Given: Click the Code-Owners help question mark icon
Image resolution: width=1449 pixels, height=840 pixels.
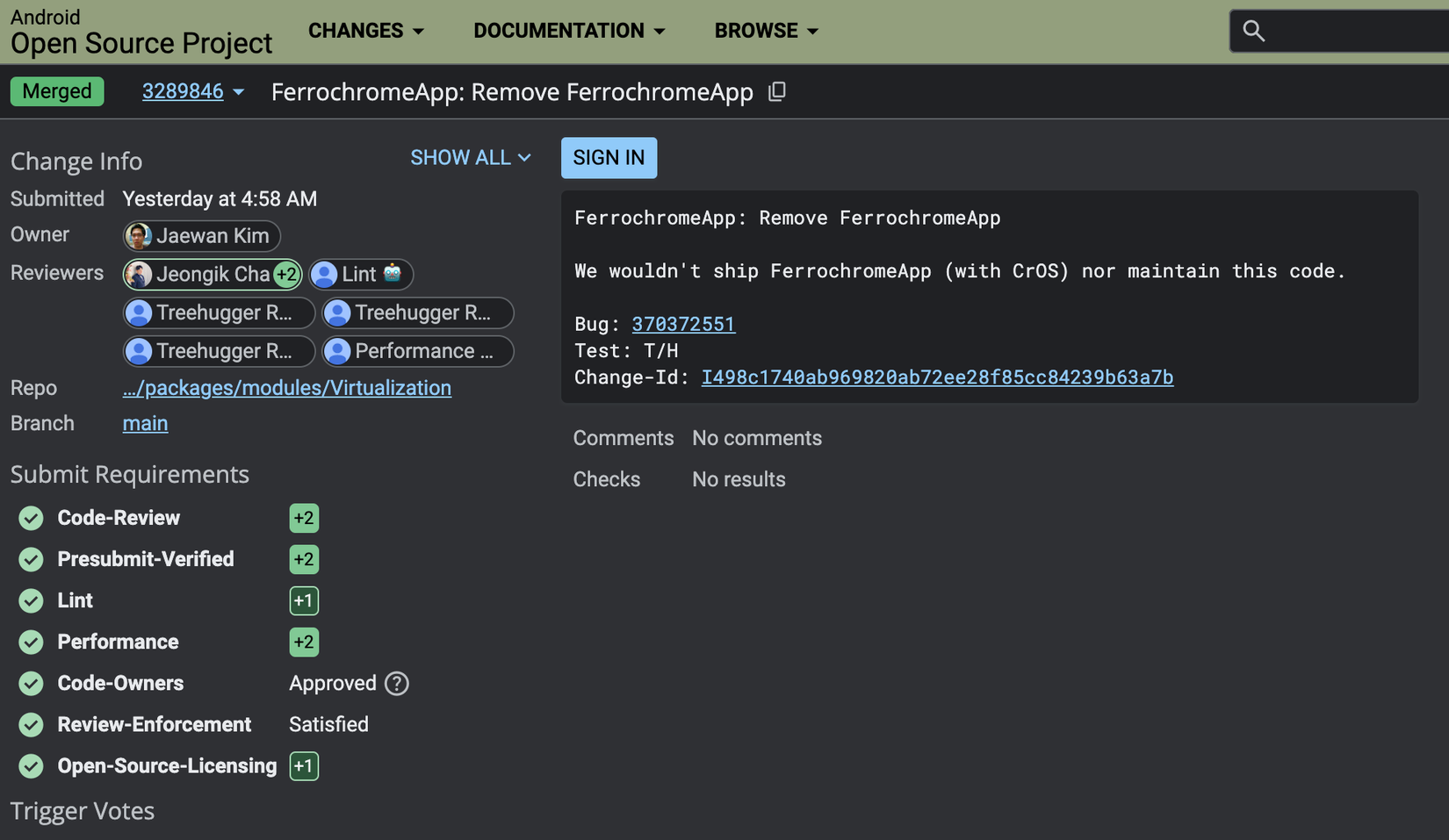Looking at the screenshot, I should click(x=397, y=684).
